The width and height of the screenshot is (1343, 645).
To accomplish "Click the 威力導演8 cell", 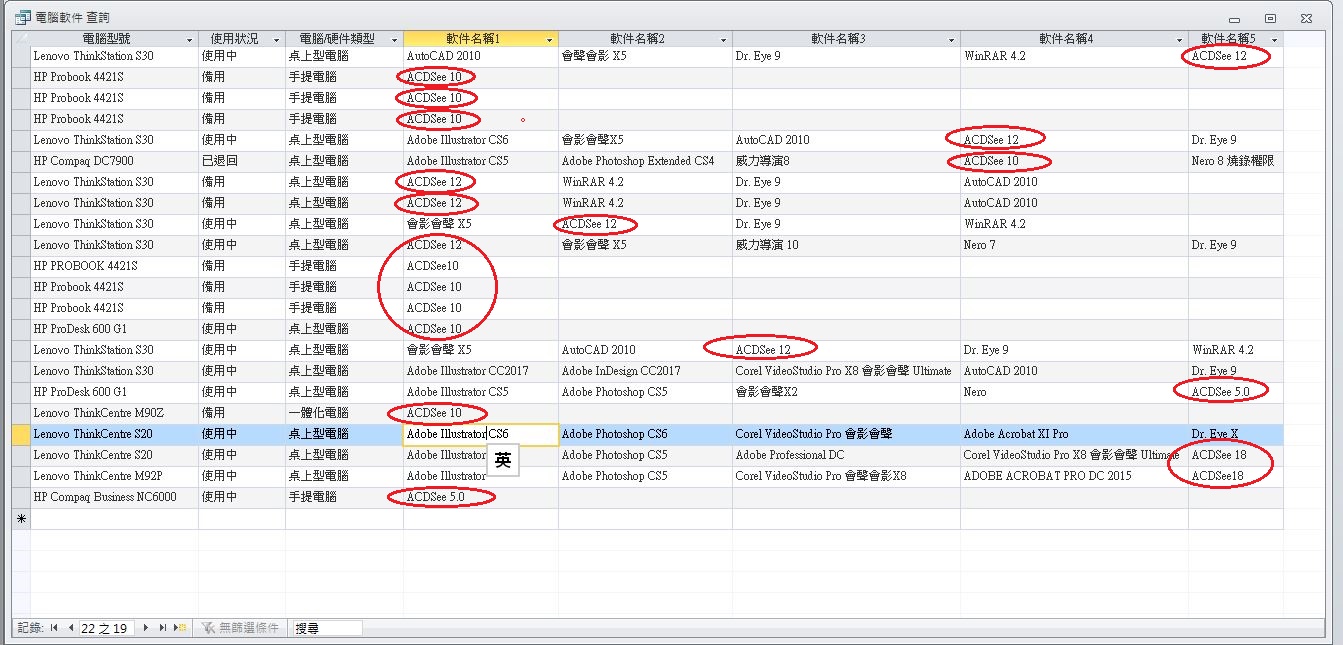I will tap(847, 161).
